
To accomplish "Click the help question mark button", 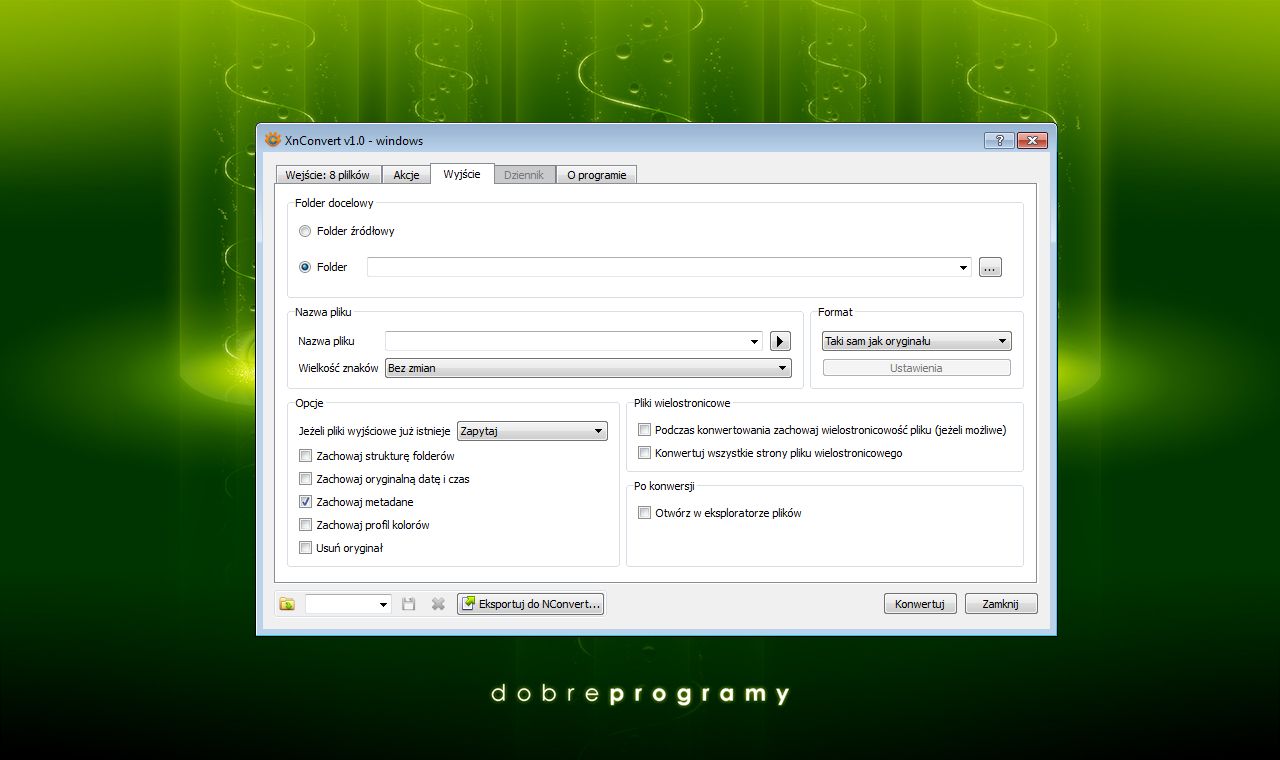I will [x=999, y=140].
